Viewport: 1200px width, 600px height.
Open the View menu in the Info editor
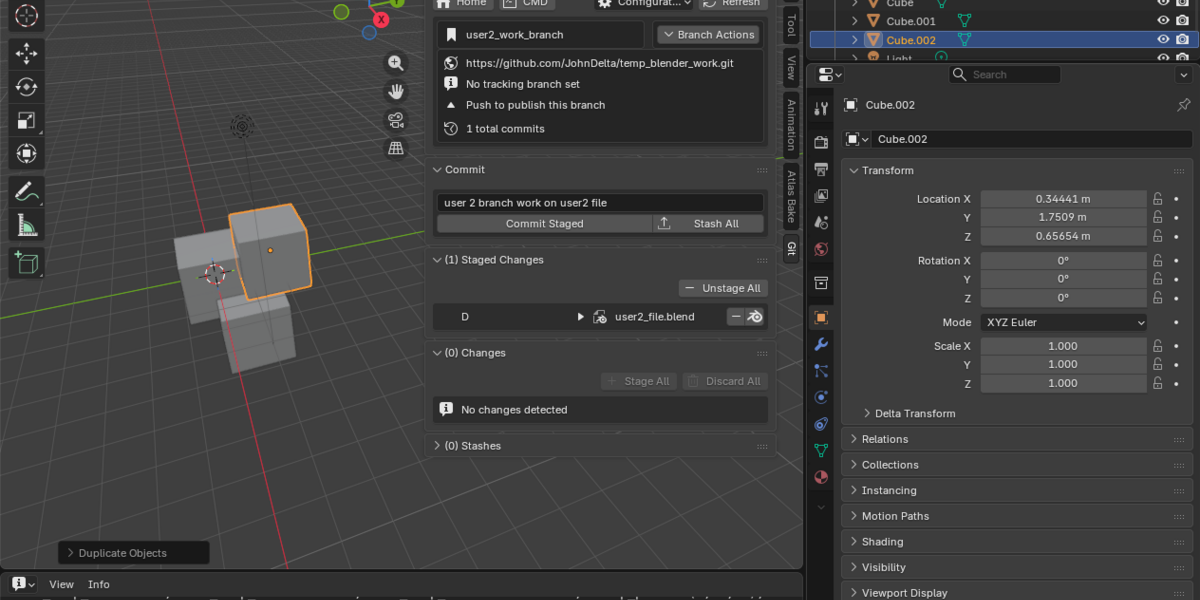pyautogui.click(x=61, y=584)
